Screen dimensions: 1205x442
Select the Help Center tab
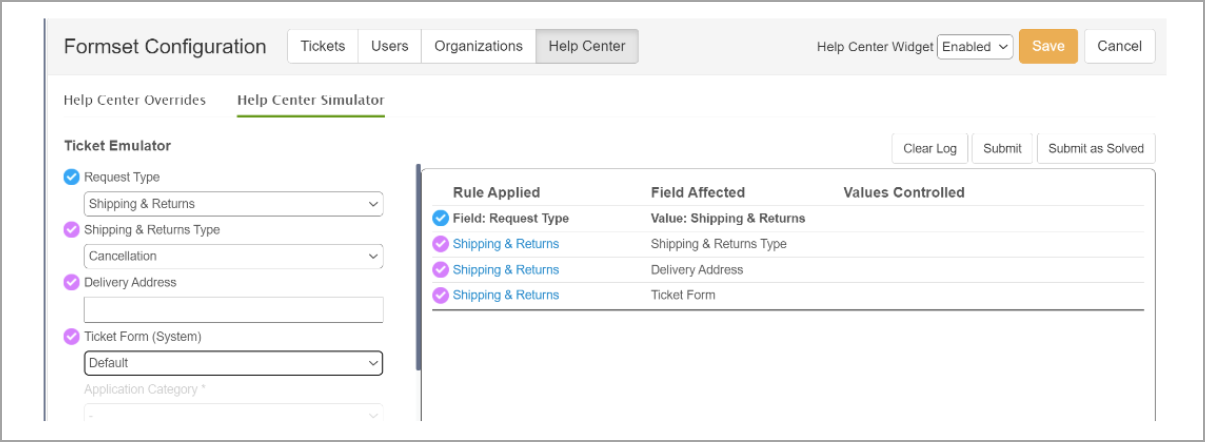(x=587, y=46)
